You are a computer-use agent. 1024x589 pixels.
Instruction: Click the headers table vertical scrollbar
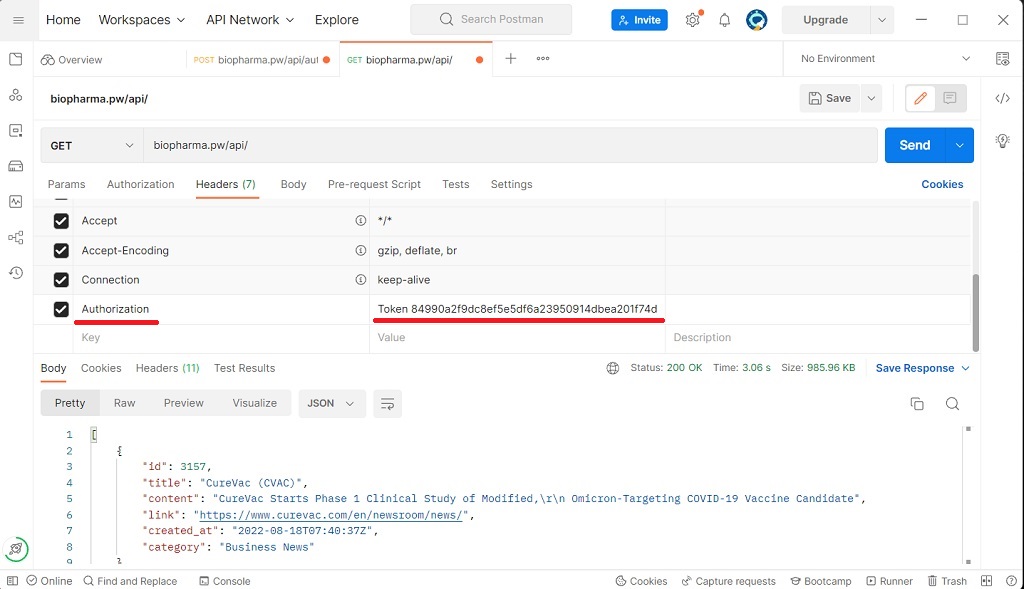(976, 313)
